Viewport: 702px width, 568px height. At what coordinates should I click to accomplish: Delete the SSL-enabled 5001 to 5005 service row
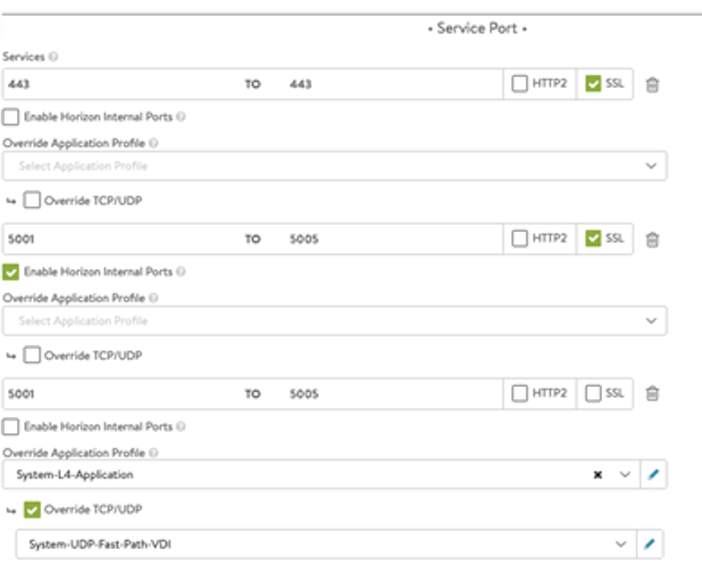pyautogui.click(x=652, y=239)
